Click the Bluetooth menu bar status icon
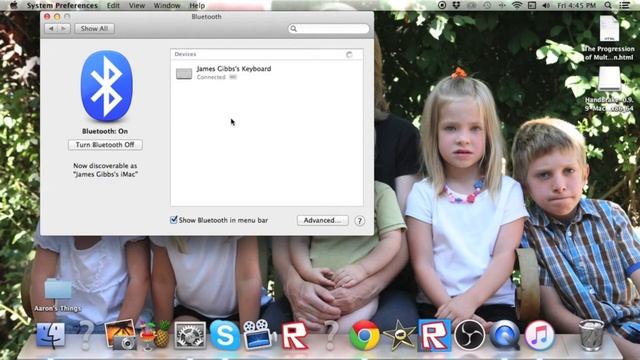The width and height of the screenshot is (640, 360). (502, 5)
